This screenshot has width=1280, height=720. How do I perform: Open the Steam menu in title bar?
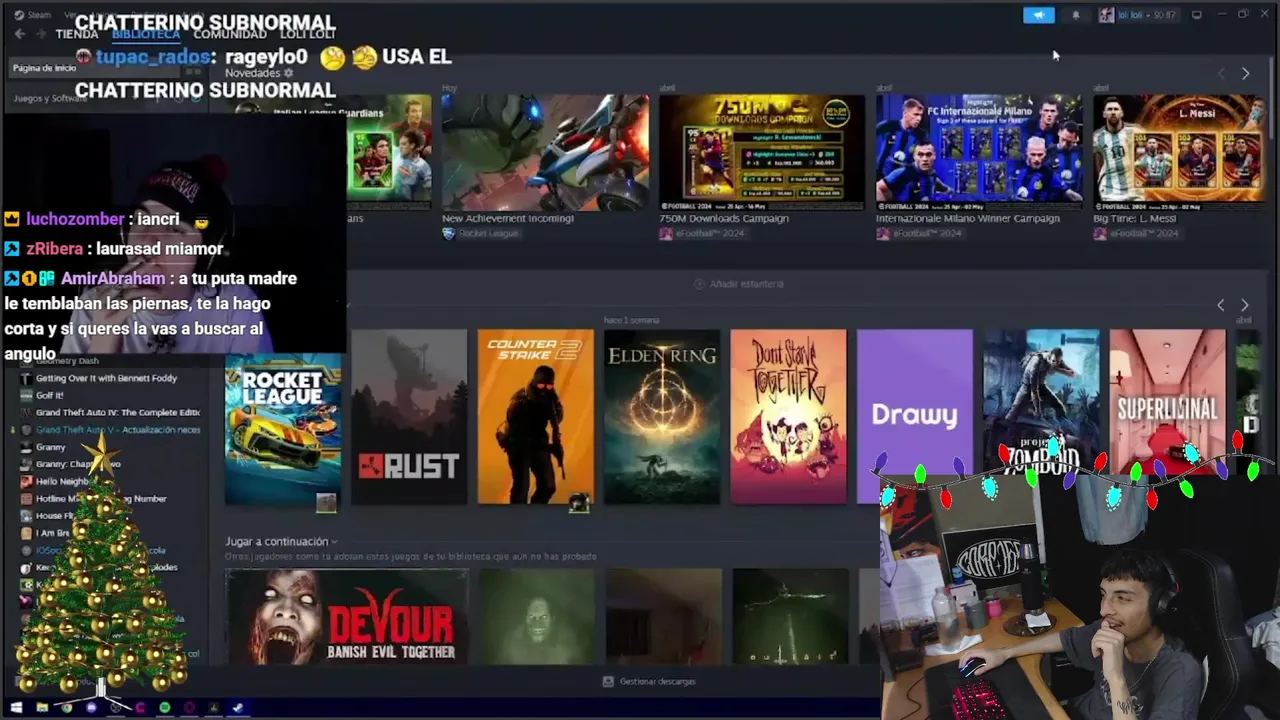[32, 15]
